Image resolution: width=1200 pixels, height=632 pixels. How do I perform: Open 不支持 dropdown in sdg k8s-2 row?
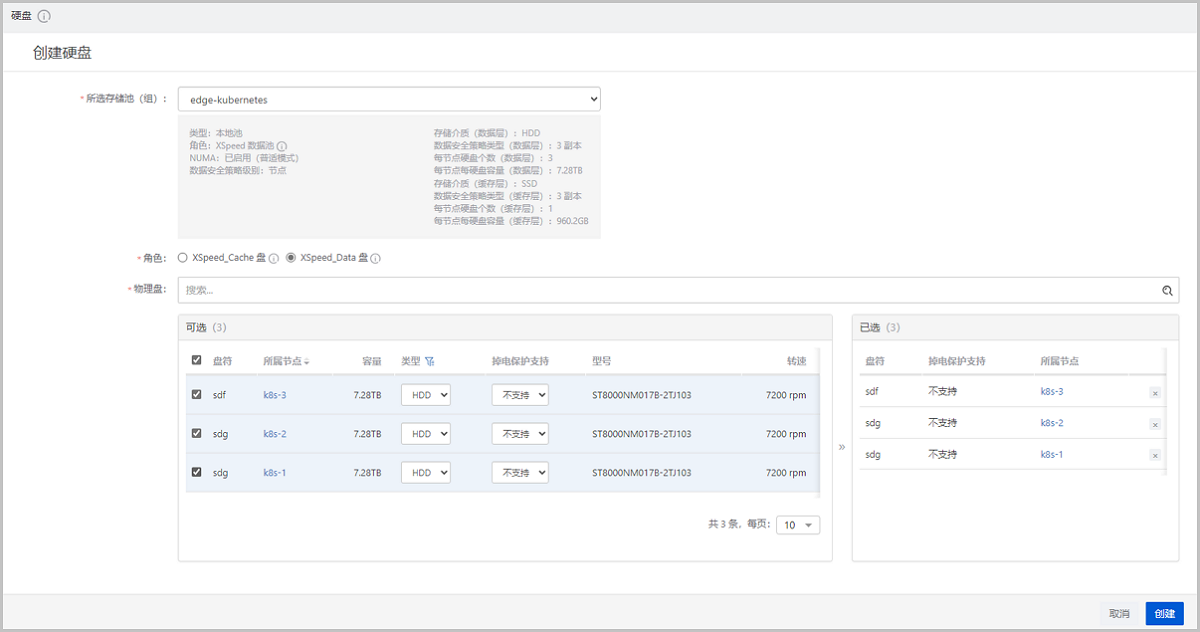point(520,434)
